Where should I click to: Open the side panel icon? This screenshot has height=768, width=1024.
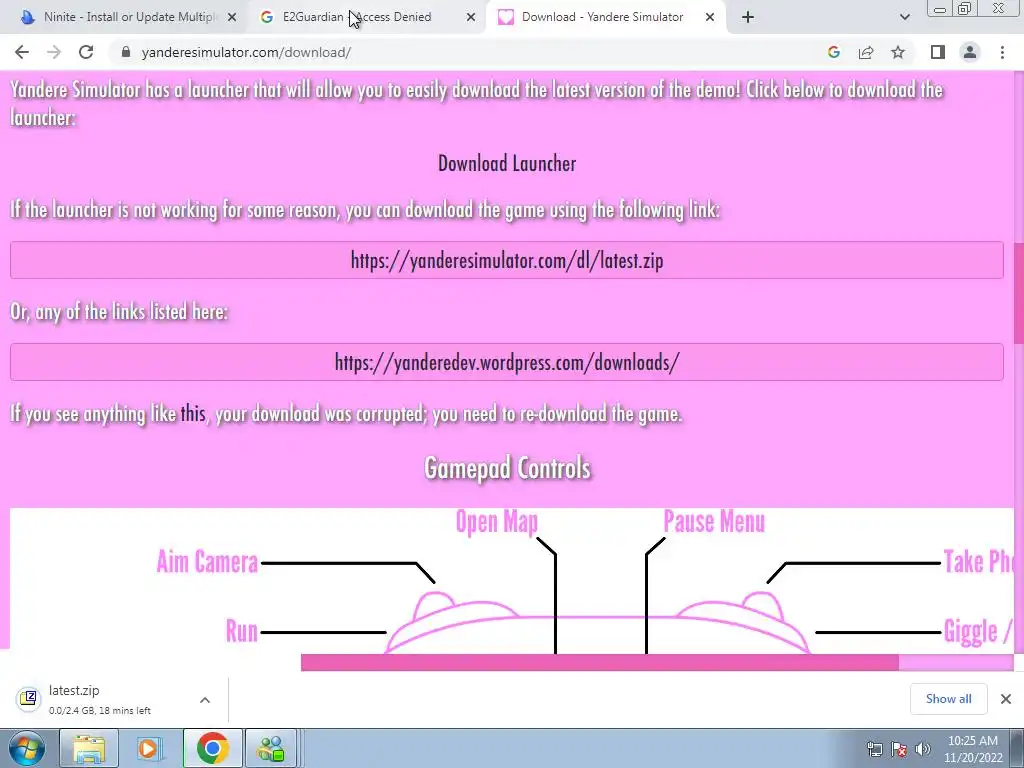[x=938, y=52]
